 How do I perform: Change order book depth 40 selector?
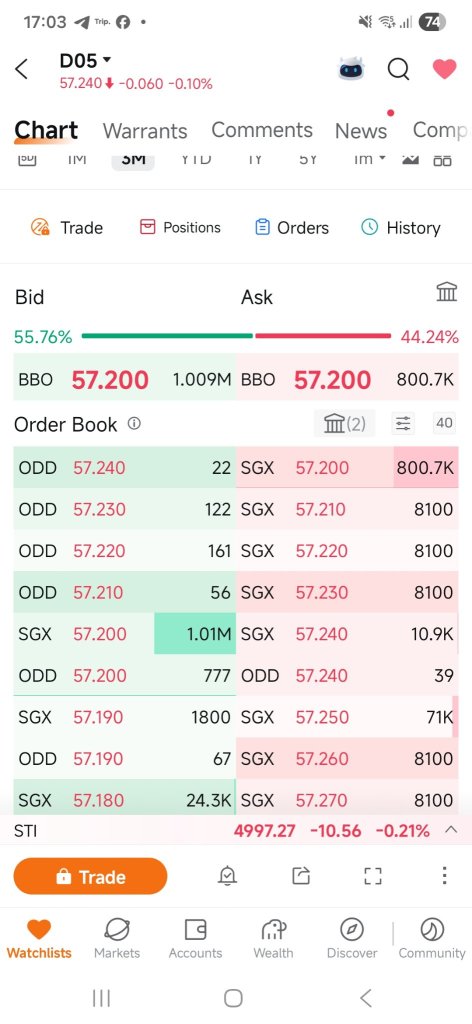pyautogui.click(x=445, y=423)
